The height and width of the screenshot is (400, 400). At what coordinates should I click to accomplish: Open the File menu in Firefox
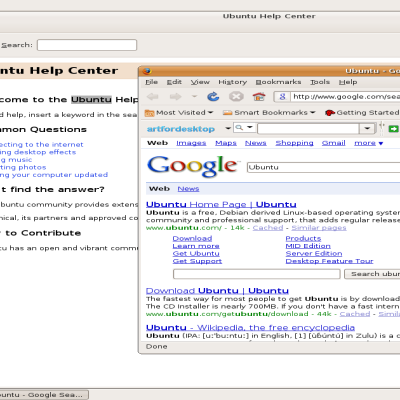click(x=152, y=82)
